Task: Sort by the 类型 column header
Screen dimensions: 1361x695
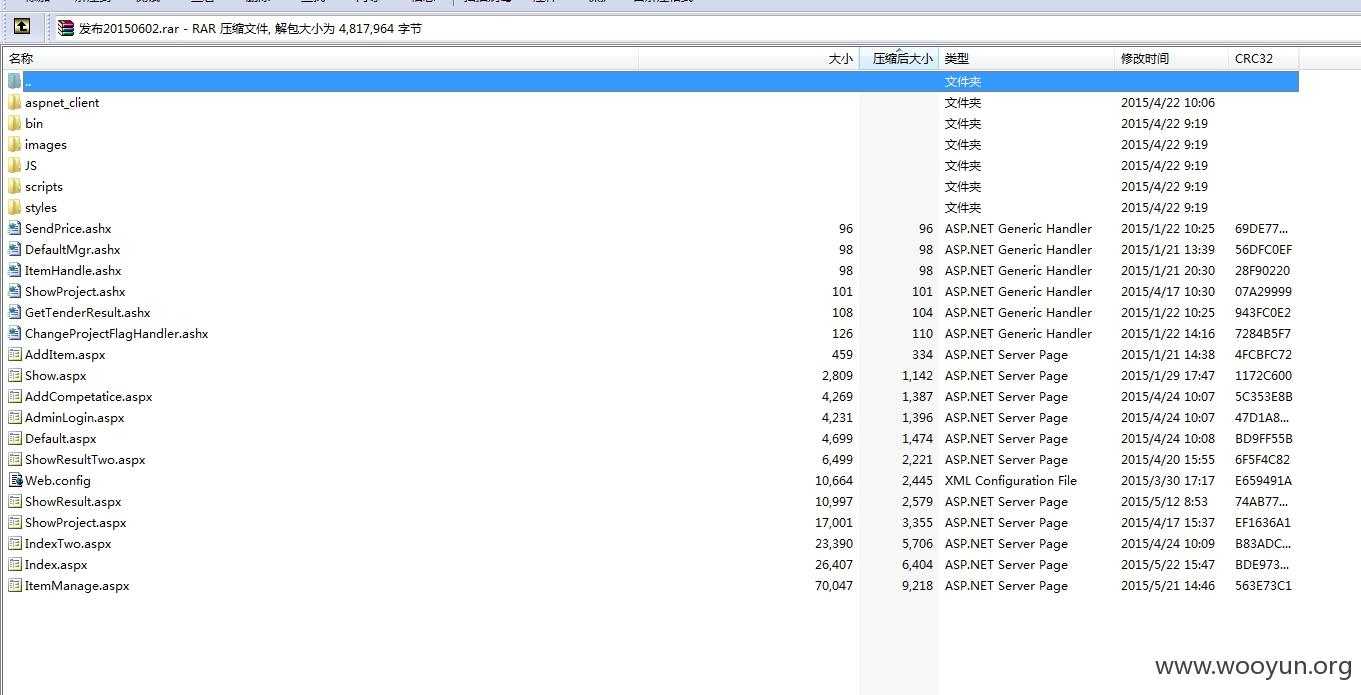Action: (x=1027, y=58)
